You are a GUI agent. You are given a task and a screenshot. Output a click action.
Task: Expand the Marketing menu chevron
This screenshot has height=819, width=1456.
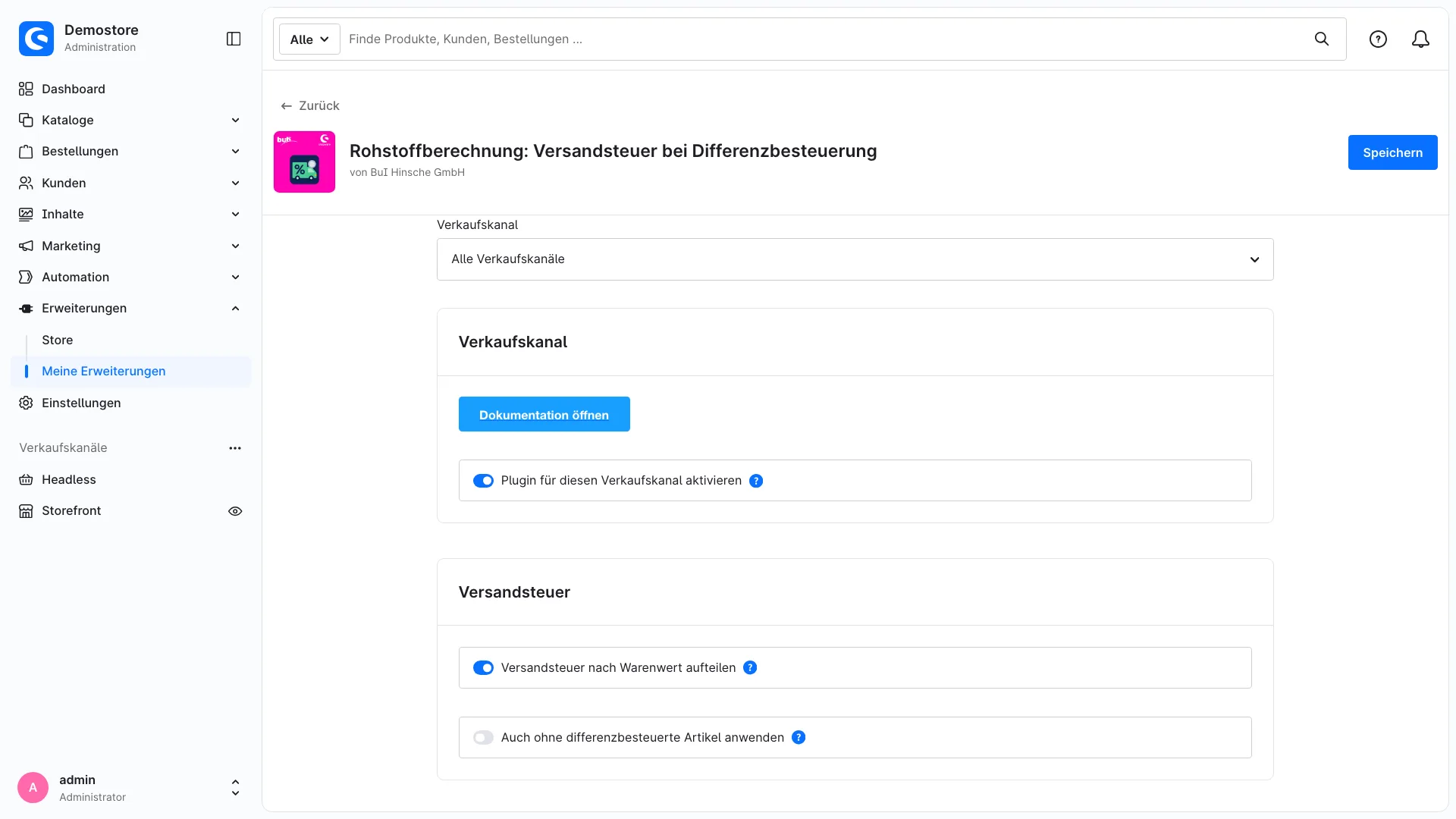[x=235, y=246]
